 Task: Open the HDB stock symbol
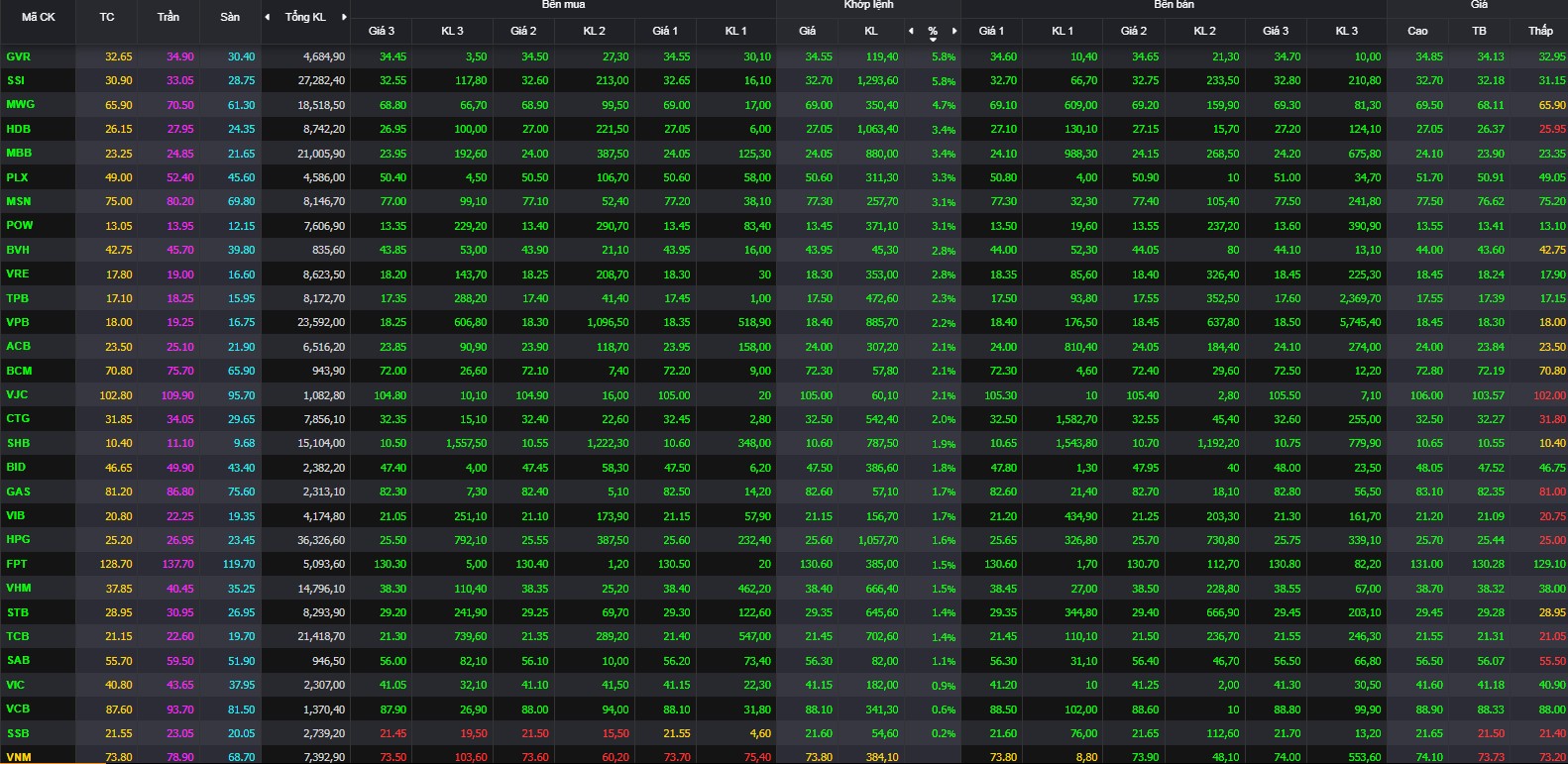[x=18, y=129]
